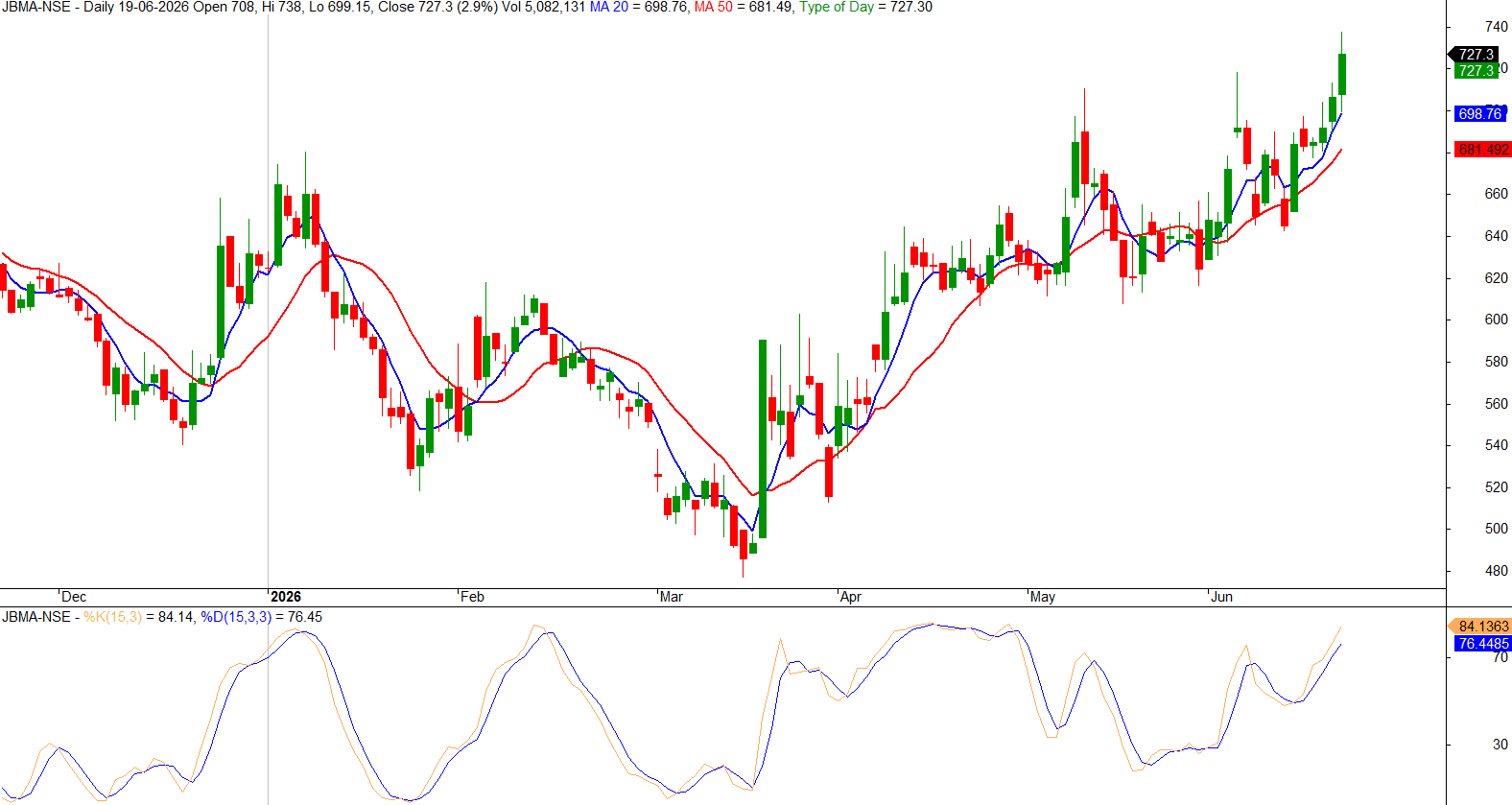Viewport: 1512px width, 805px height.
Task: Click the red 681.492 MA price label
Action: tap(1483, 149)
